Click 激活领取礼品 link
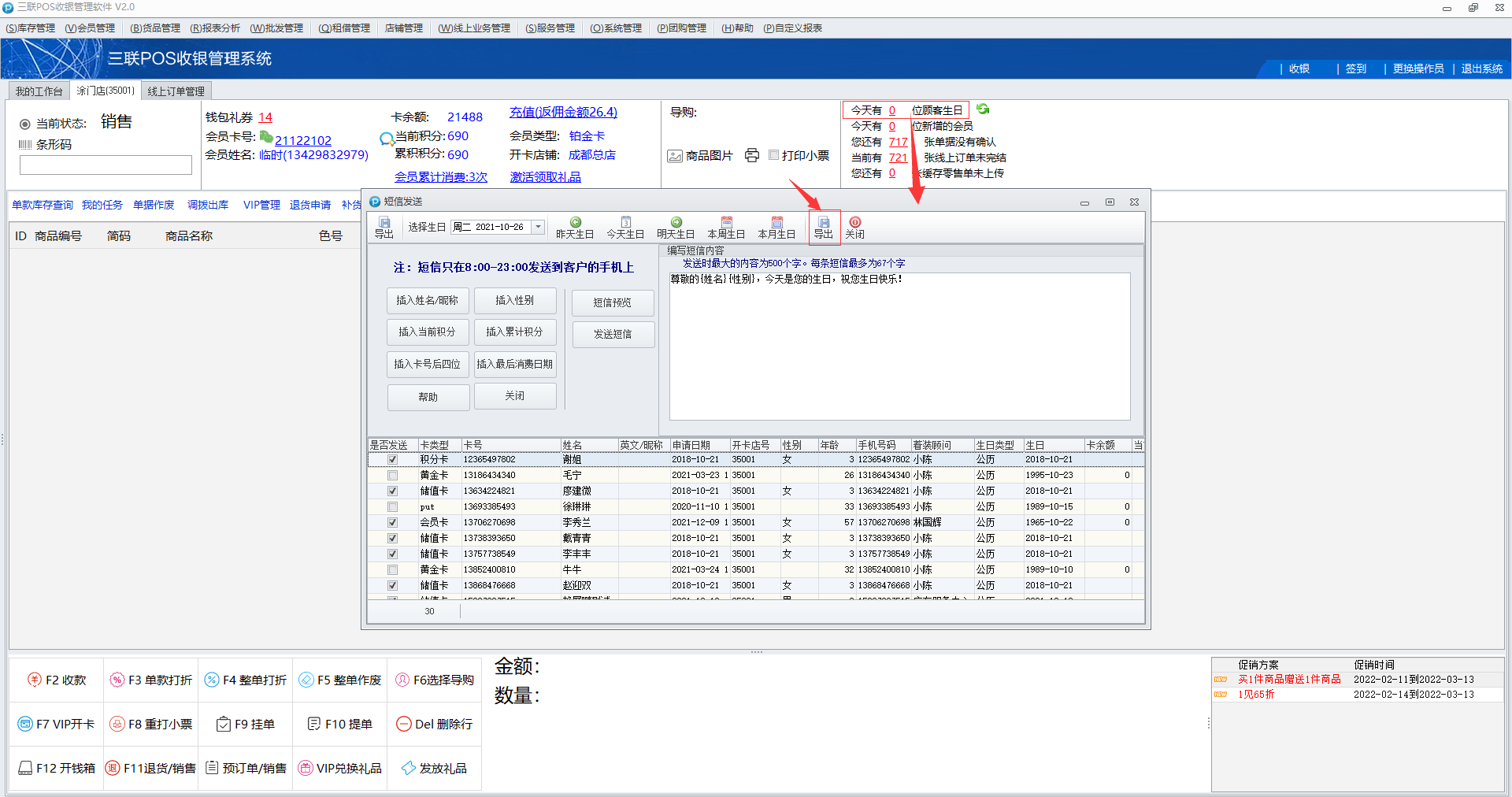 point(545,177)
